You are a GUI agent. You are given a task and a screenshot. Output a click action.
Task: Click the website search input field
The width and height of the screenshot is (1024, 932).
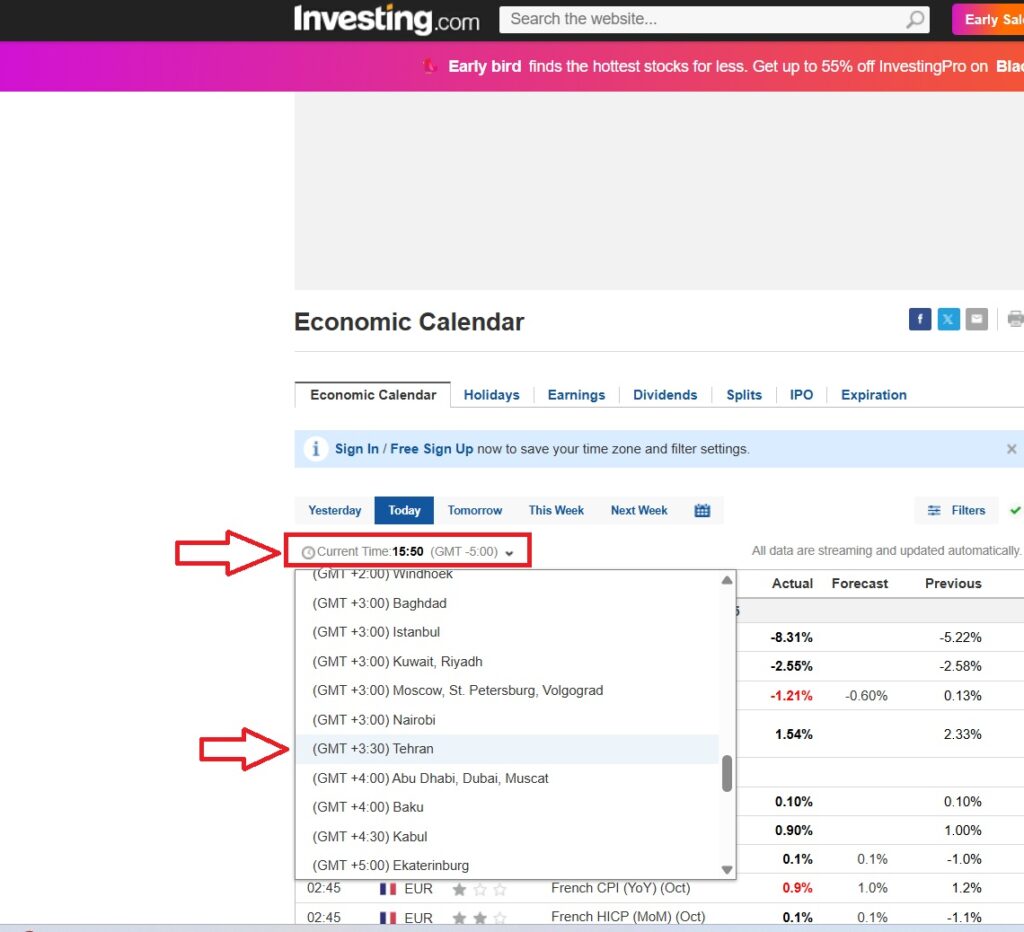[700, 19]
